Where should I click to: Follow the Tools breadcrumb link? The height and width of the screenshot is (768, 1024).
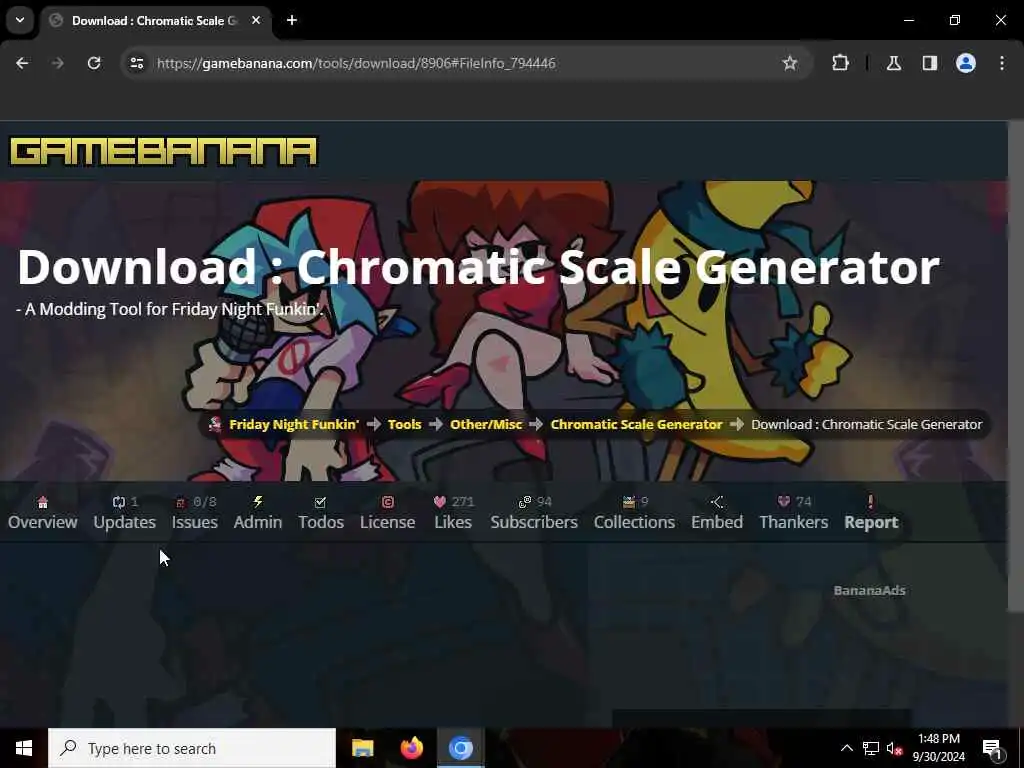404,424
